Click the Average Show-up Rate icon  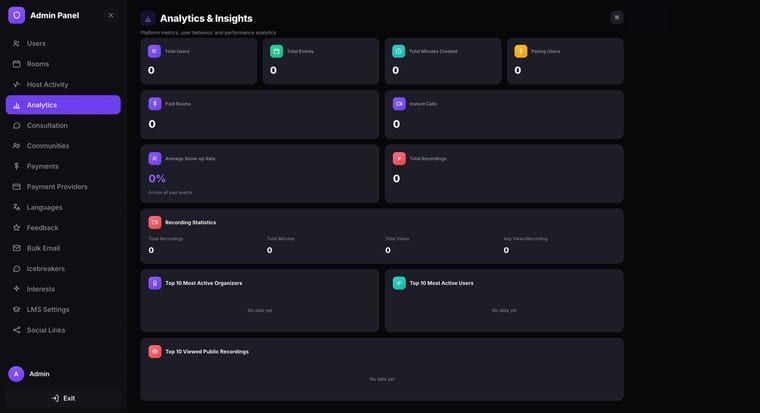coord(155,159)
